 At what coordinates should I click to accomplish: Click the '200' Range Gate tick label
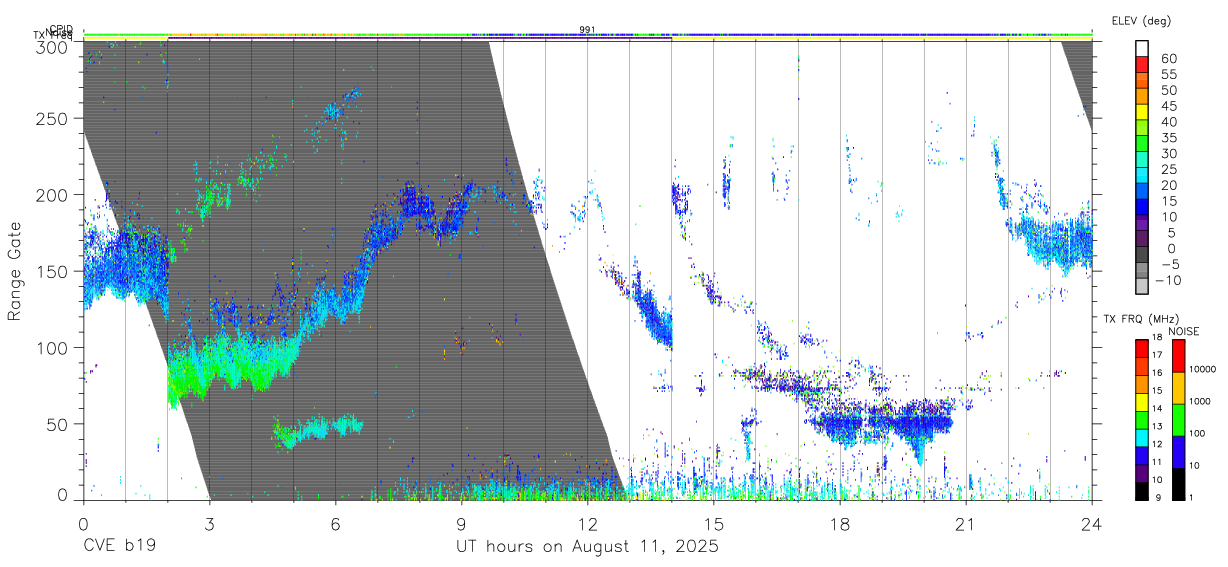52,194
